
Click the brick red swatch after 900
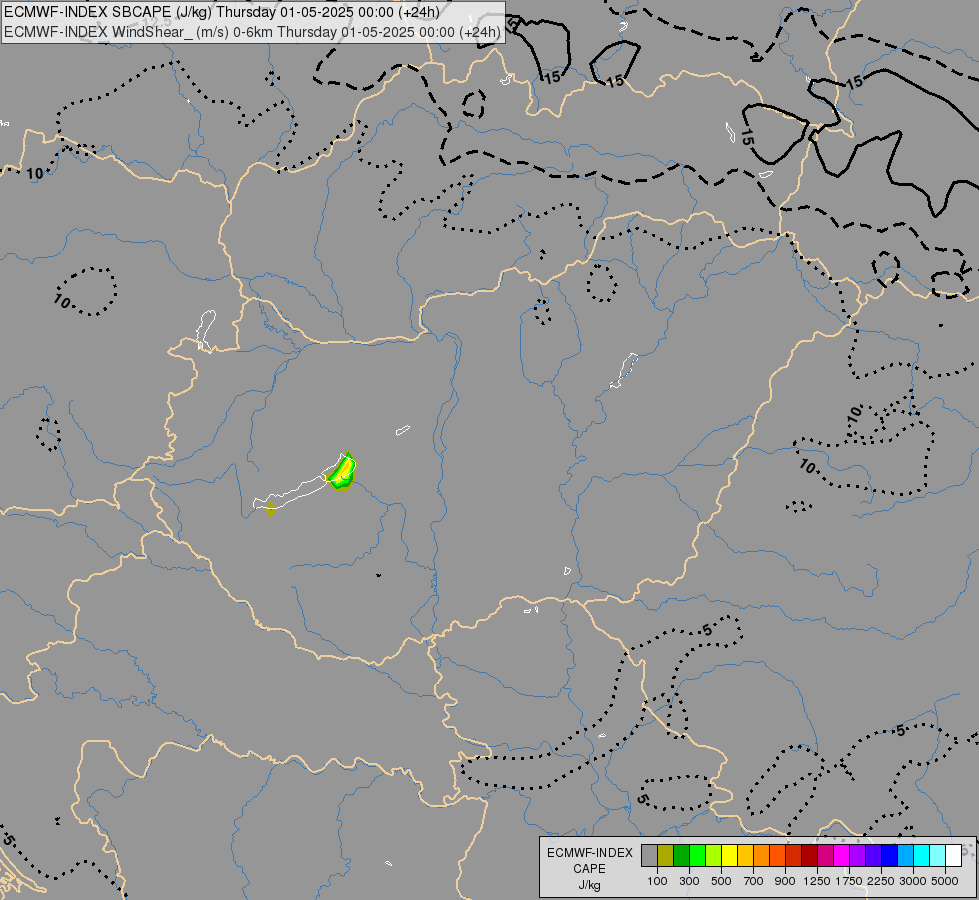[x=794, y=856]
